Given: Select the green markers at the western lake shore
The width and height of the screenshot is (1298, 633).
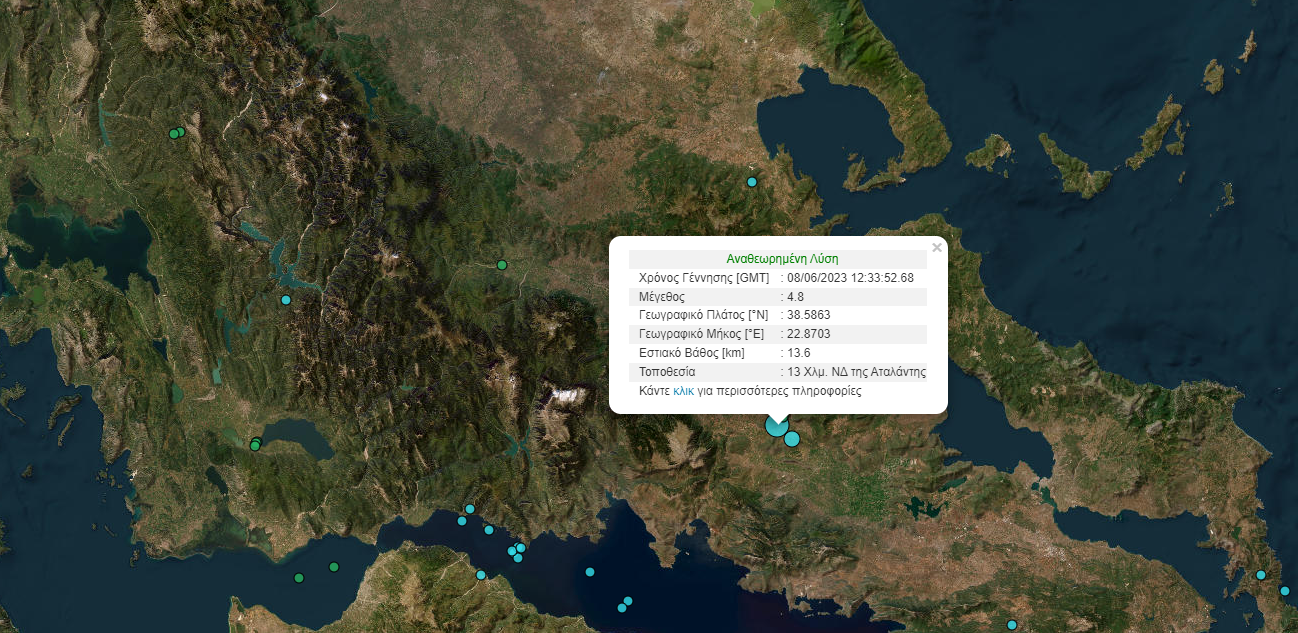Looking at the screenshot, I should [x=255, y=445].
